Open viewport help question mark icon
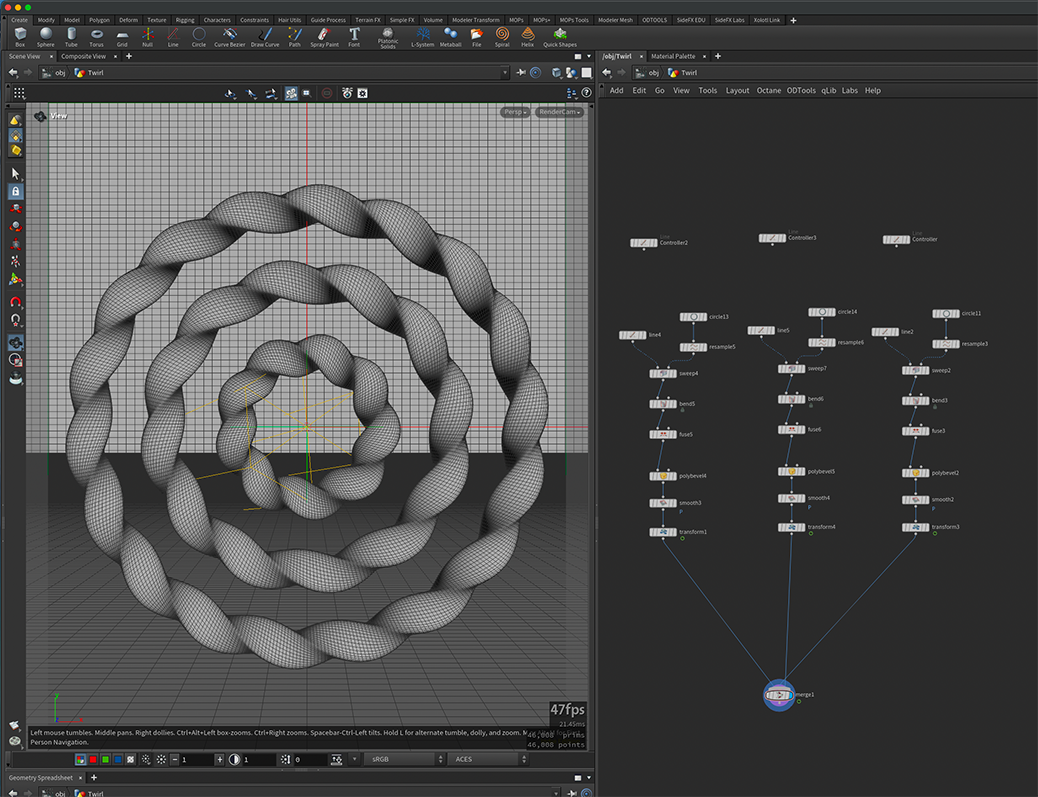The height and width of the screenshot is (797, 1038). pyautogui.click(x=586, y=93)
